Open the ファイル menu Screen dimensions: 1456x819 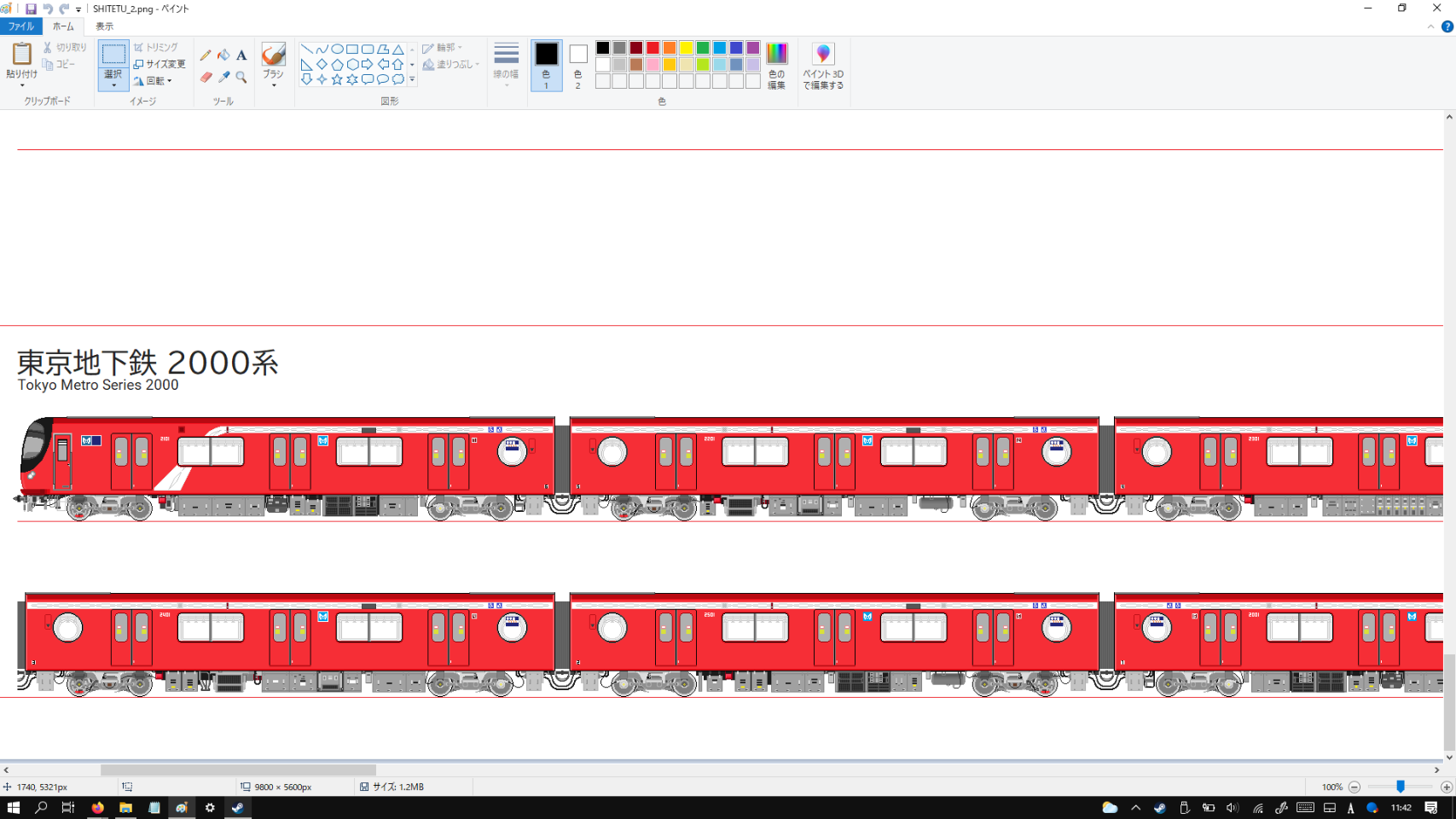pos(20,26)
